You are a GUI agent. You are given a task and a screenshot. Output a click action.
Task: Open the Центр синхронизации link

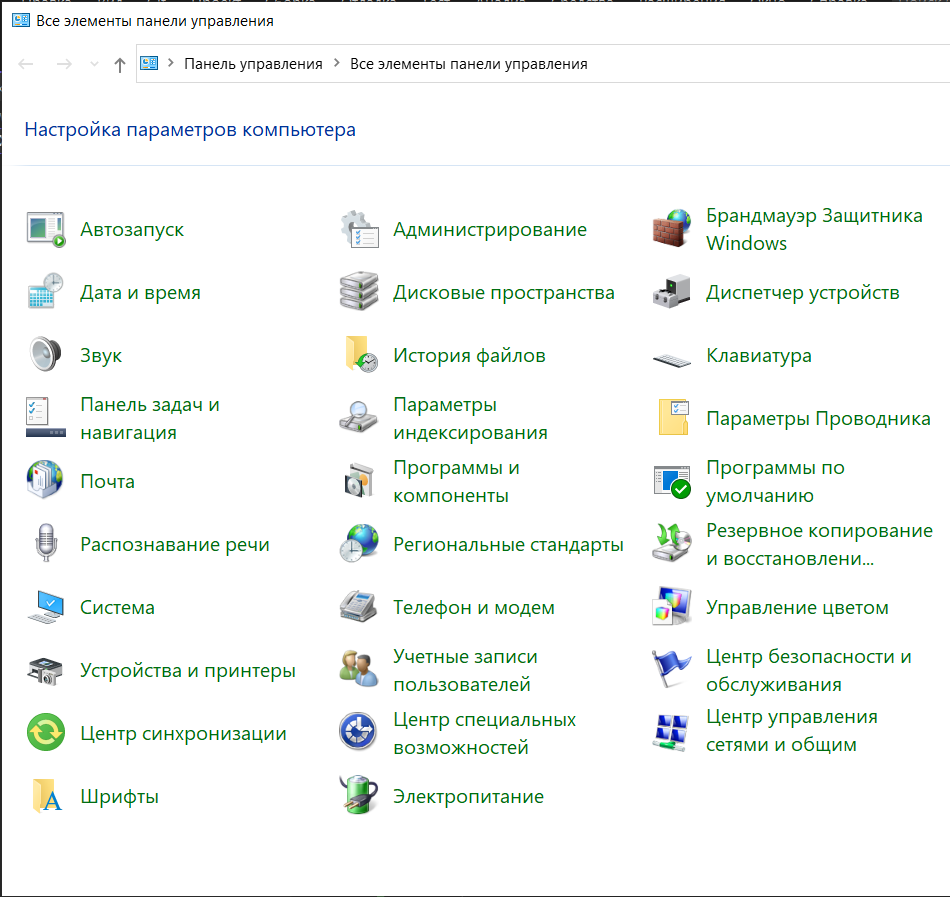click(184, 733)
